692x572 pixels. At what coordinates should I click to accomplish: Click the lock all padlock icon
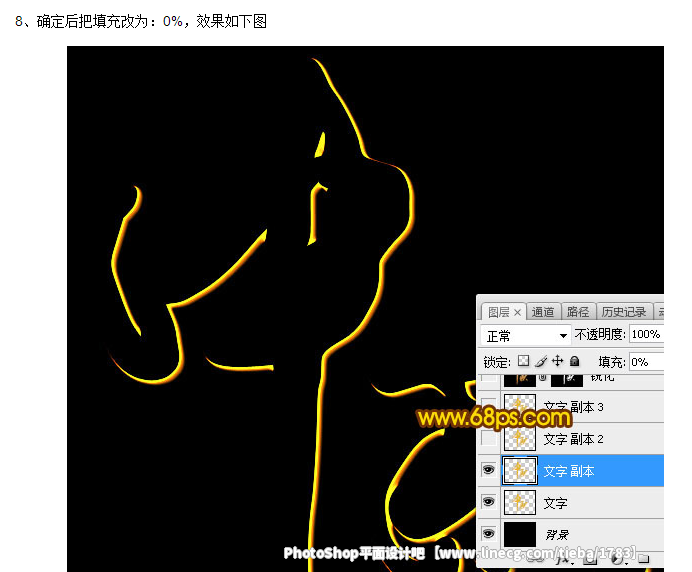pos(574,361)
